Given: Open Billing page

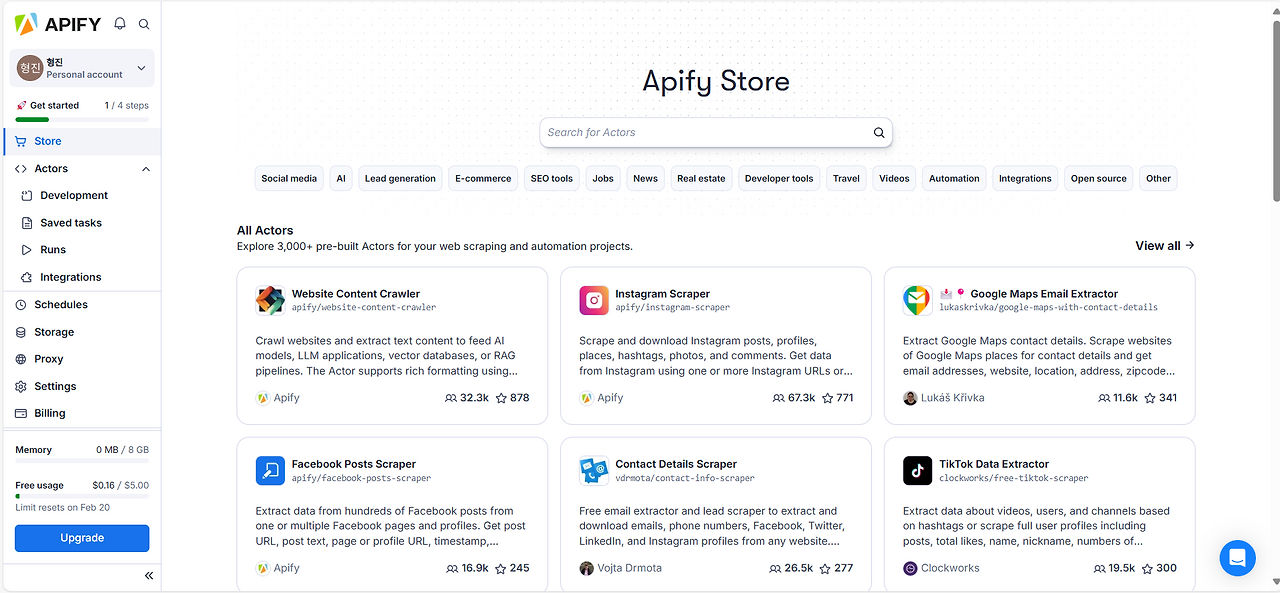Looking at the screenshot, I should point(50,413).
